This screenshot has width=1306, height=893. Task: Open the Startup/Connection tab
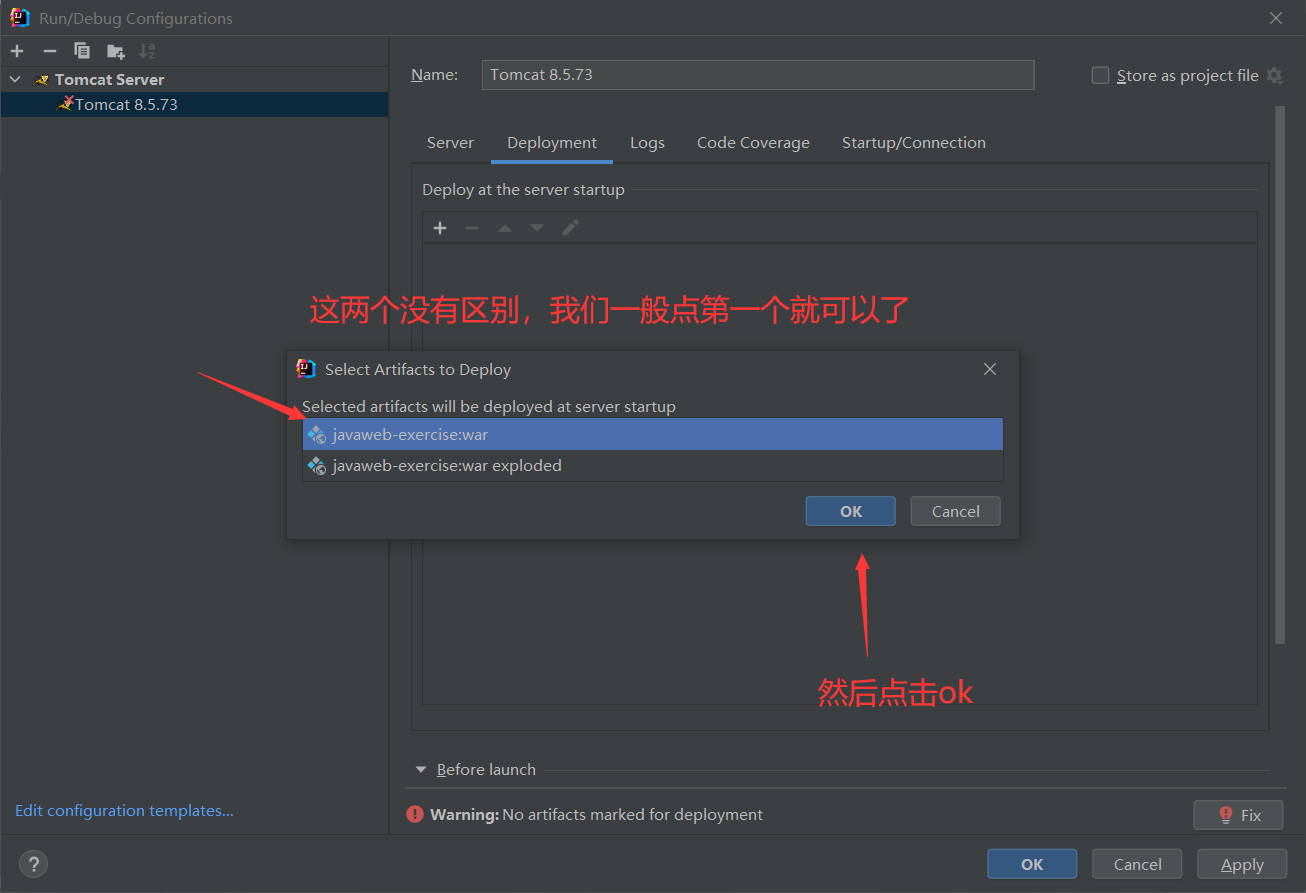pyautogui.click(x=913, y=142)
